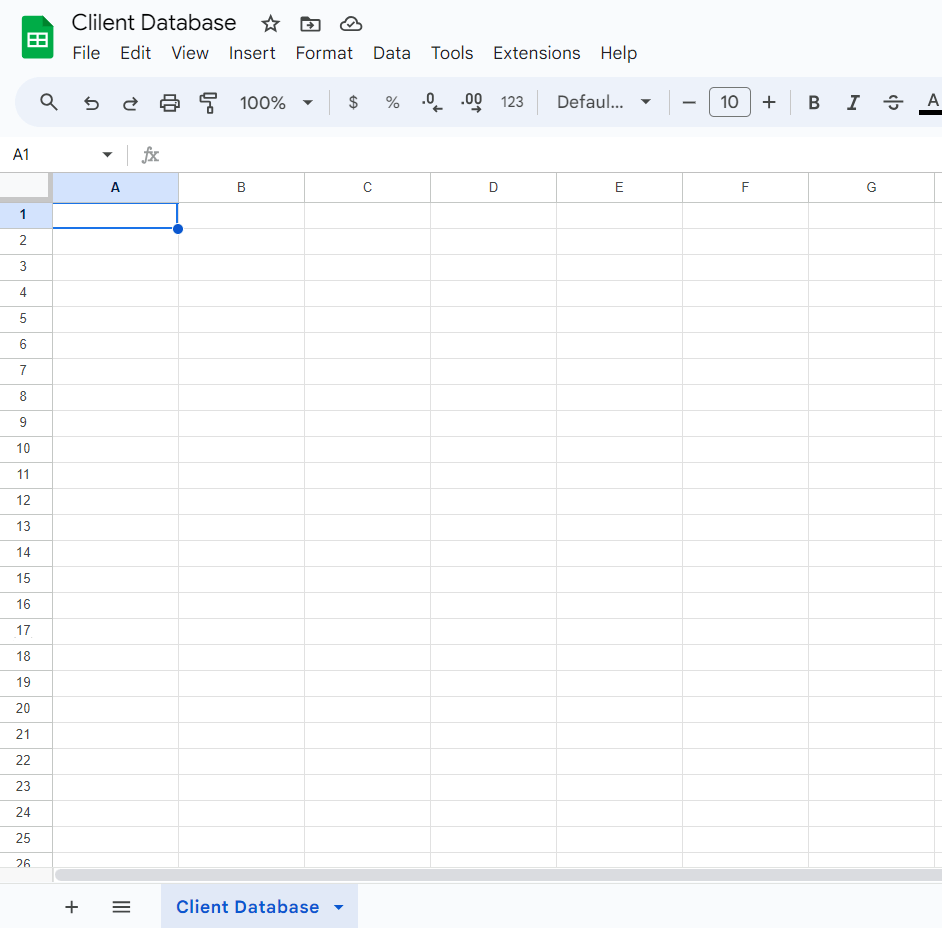Open the Default font dropdown

tap(604, 102)
